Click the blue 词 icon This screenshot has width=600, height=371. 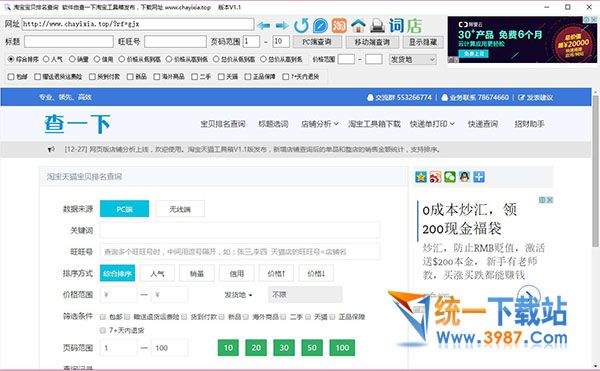pos(396,26)
